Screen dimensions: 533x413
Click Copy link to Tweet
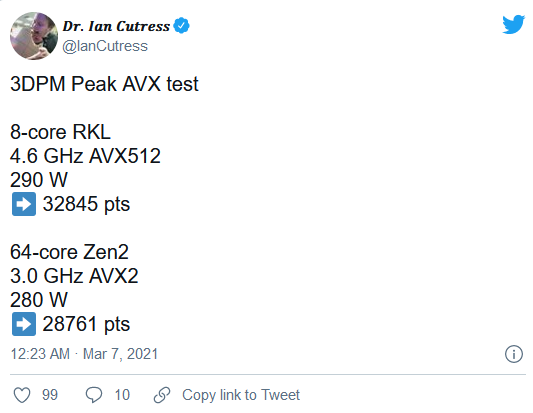point(241,395)
